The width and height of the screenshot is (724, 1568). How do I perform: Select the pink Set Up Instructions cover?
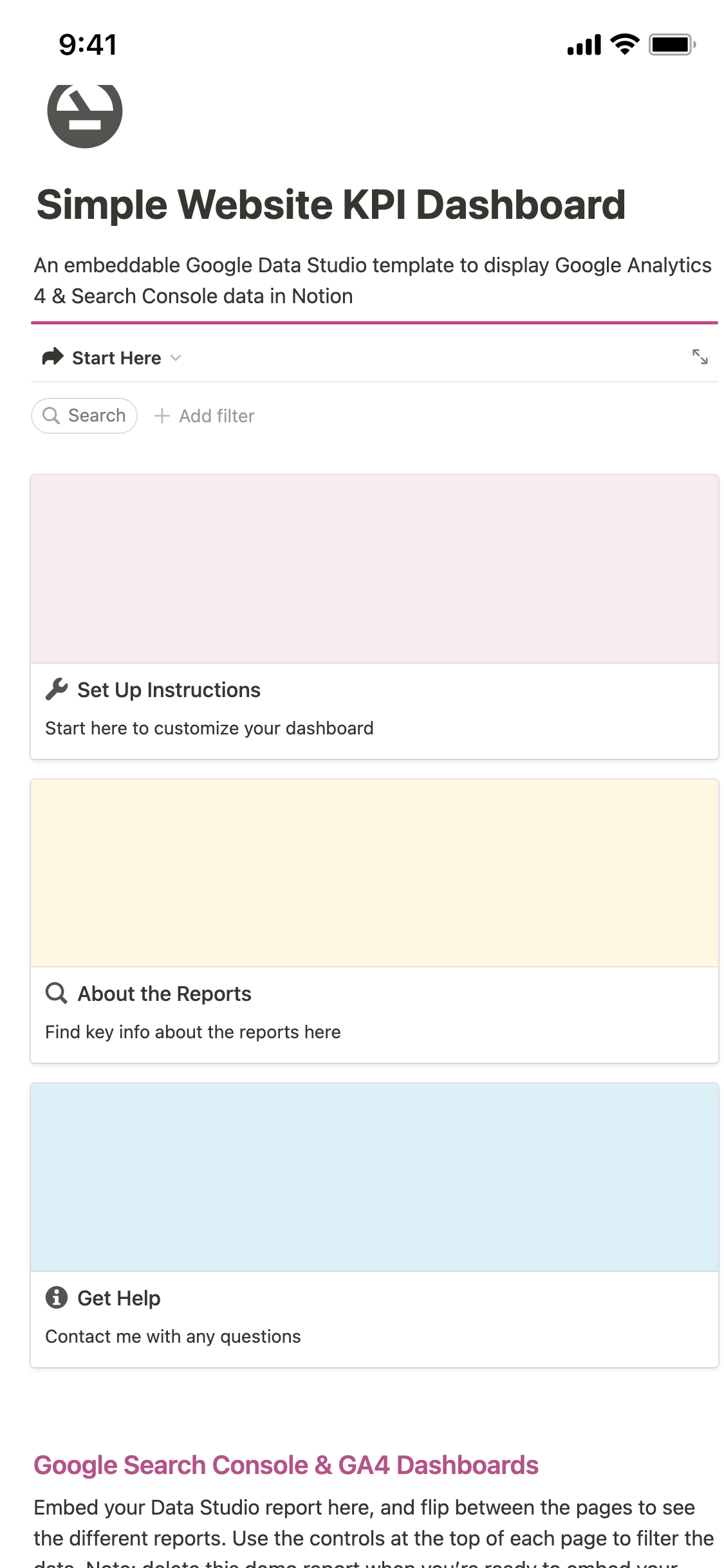375,569
